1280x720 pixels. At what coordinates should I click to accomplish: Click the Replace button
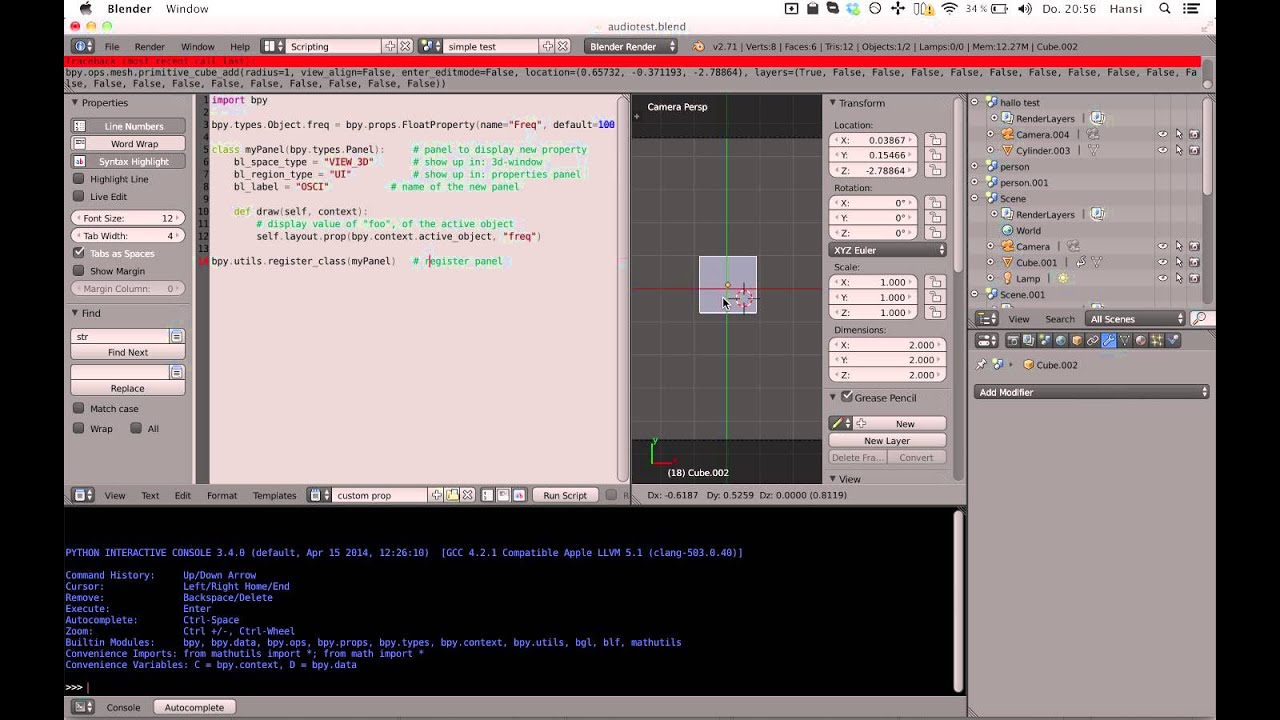(128, 388)
